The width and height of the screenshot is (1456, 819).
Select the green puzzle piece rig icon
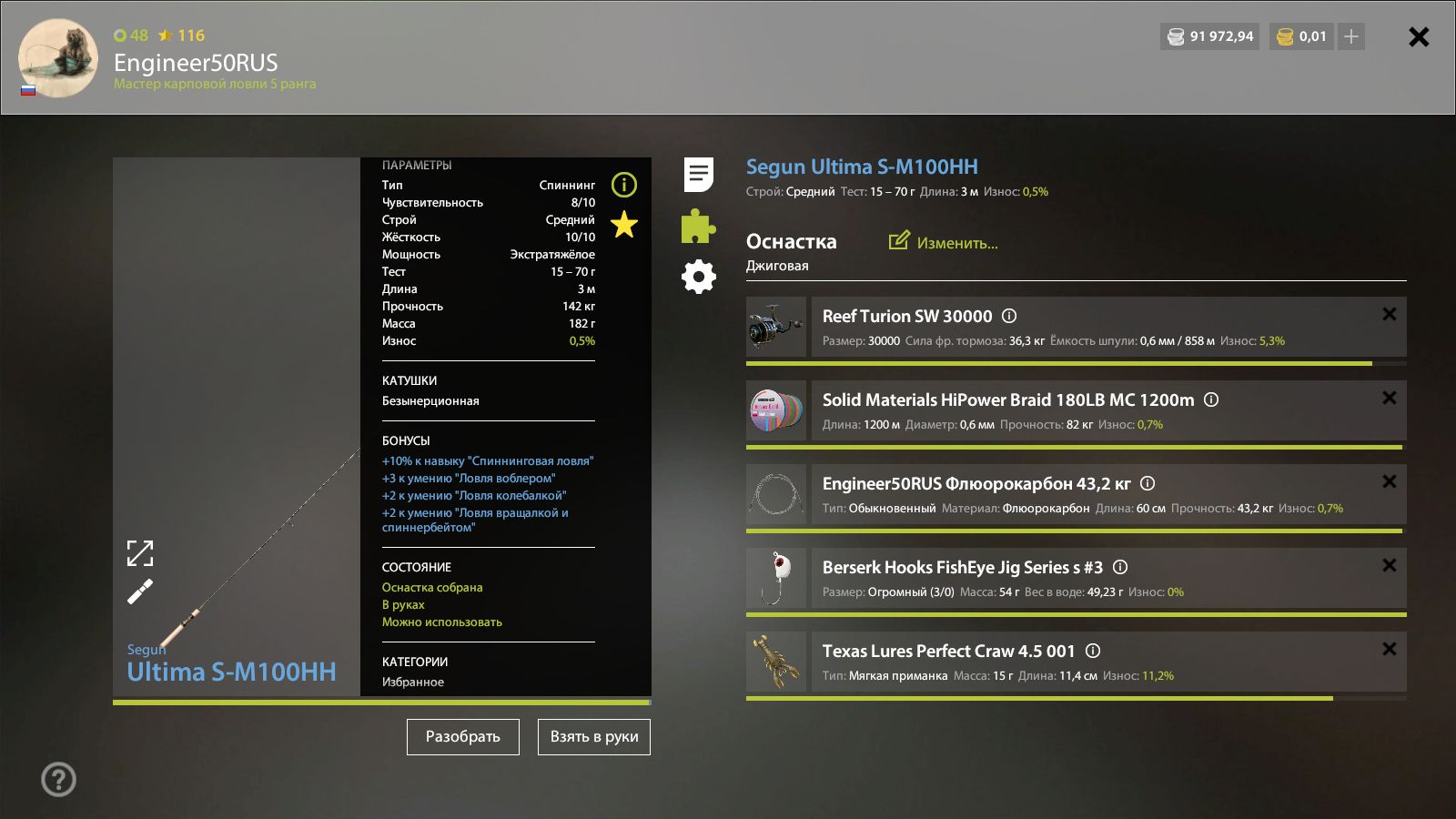coord(698,226)
